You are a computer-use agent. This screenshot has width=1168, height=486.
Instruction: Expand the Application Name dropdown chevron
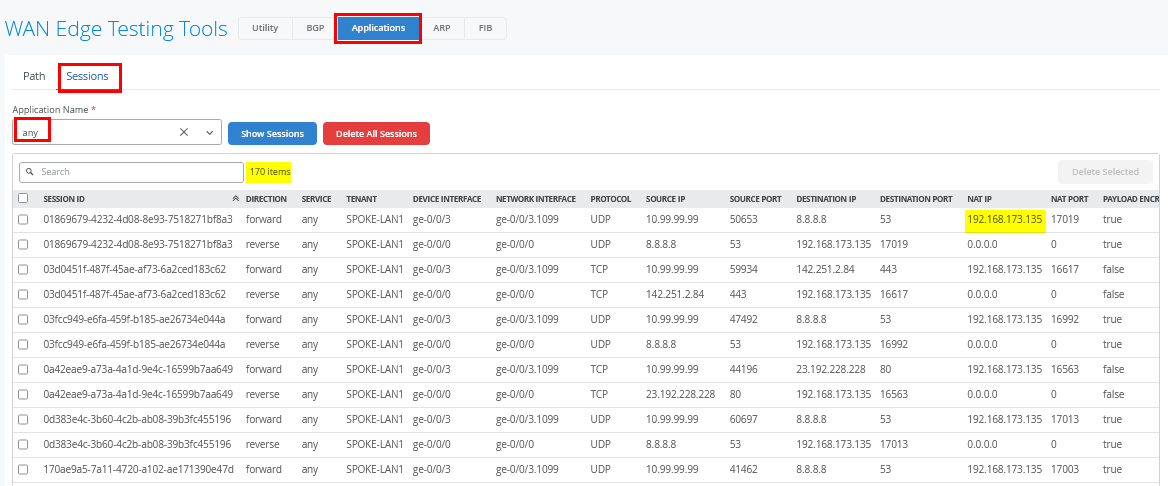click(210, 132)
